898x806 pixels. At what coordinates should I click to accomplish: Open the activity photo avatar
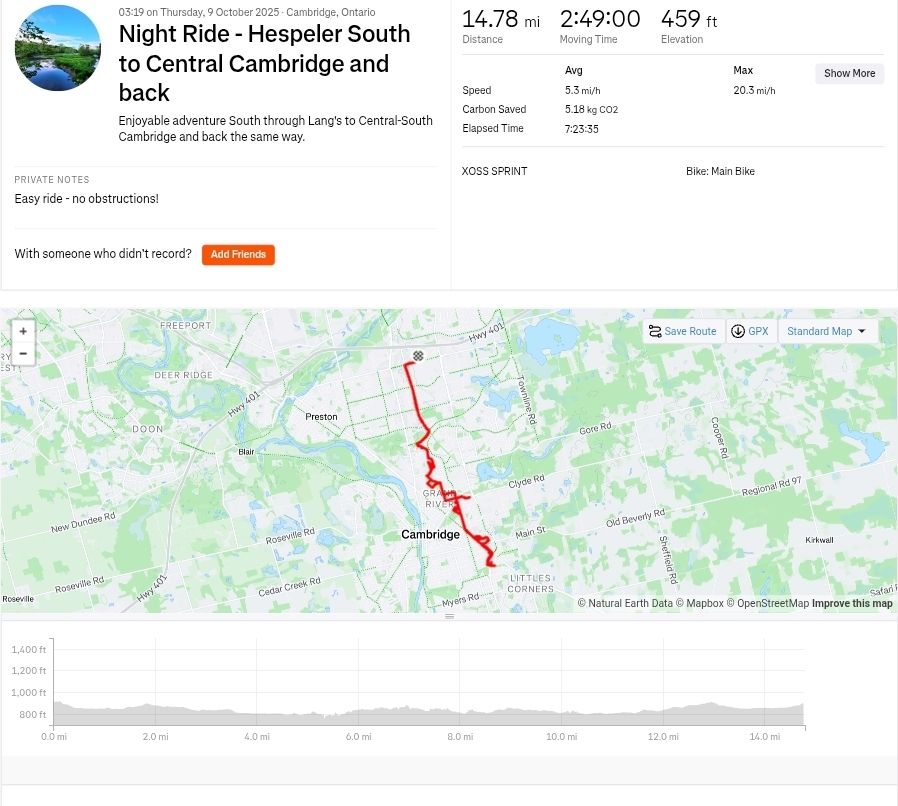(58, 48)
